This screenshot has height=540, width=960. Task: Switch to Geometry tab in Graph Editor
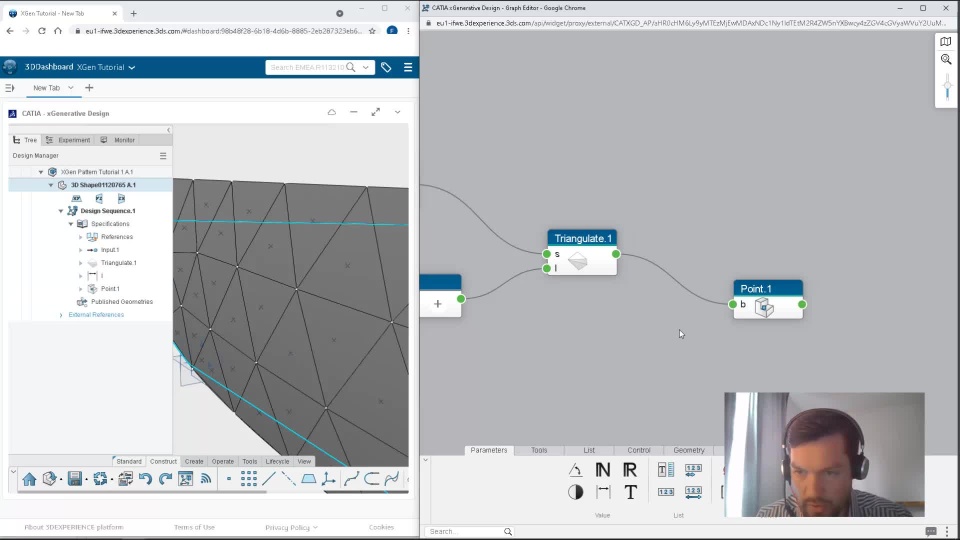point(689,450)
